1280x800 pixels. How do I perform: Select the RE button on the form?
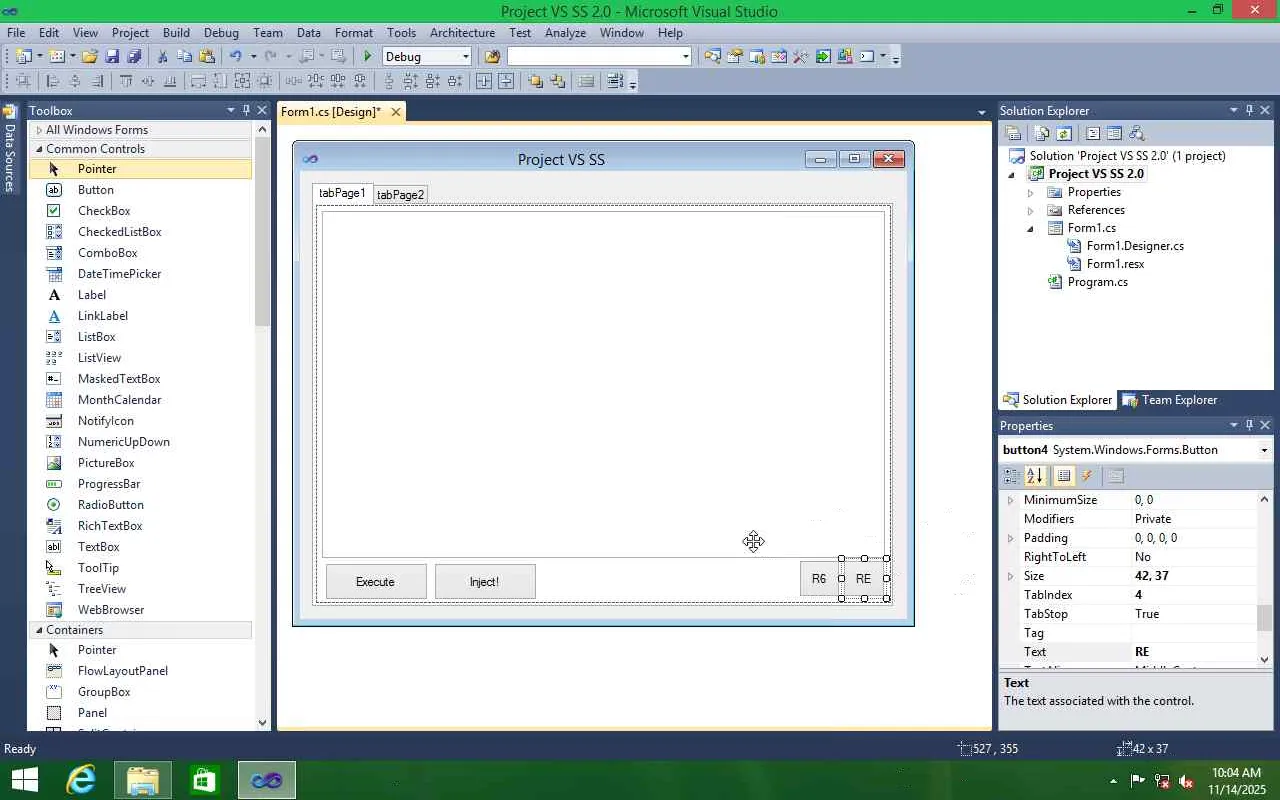[x=864, y=579]
